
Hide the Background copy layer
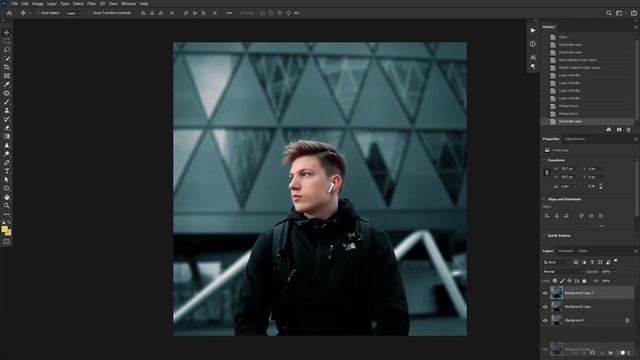(545, 307)
